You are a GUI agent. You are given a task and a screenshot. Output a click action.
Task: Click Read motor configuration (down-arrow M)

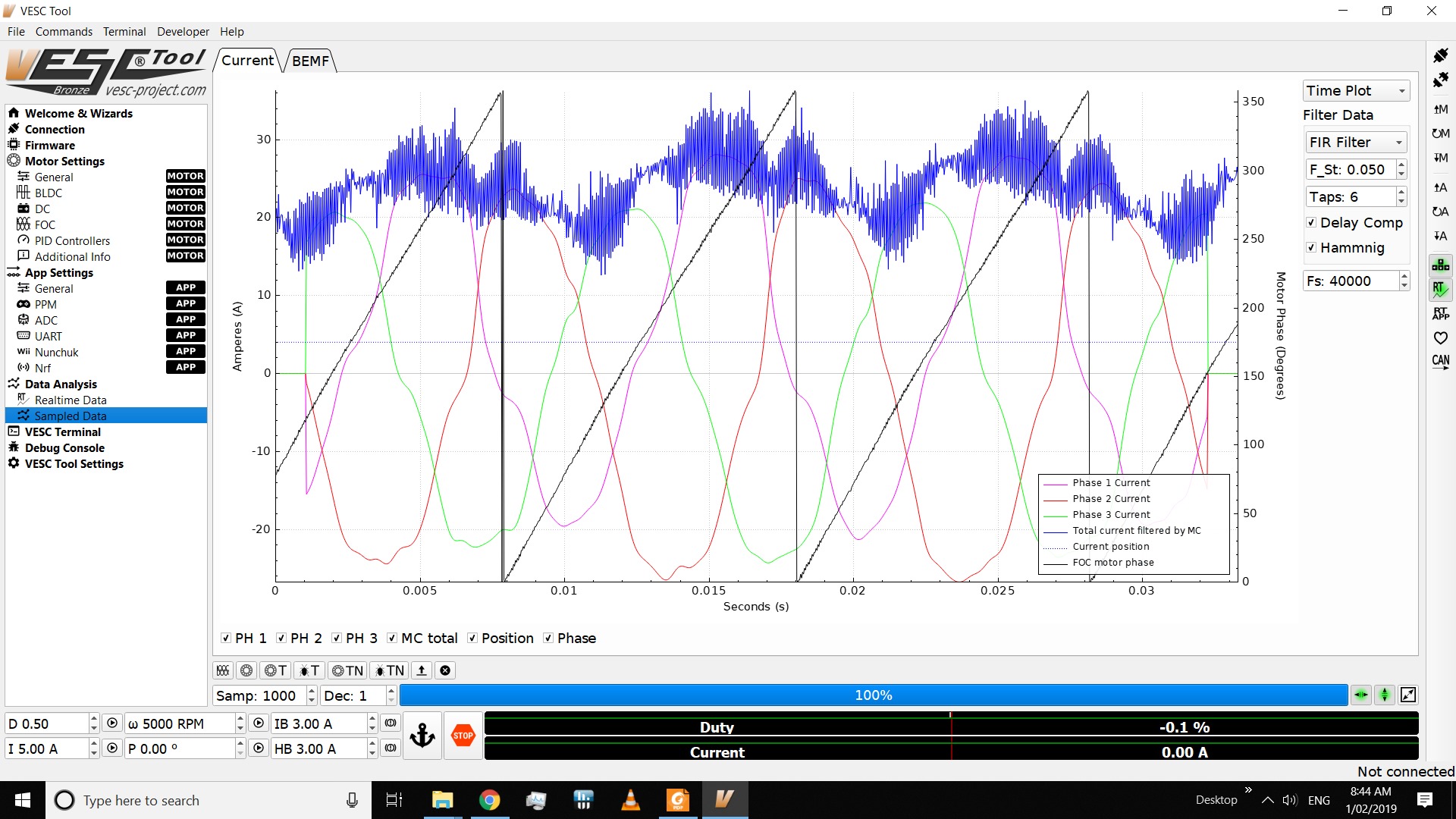[x=1441, y=158]
